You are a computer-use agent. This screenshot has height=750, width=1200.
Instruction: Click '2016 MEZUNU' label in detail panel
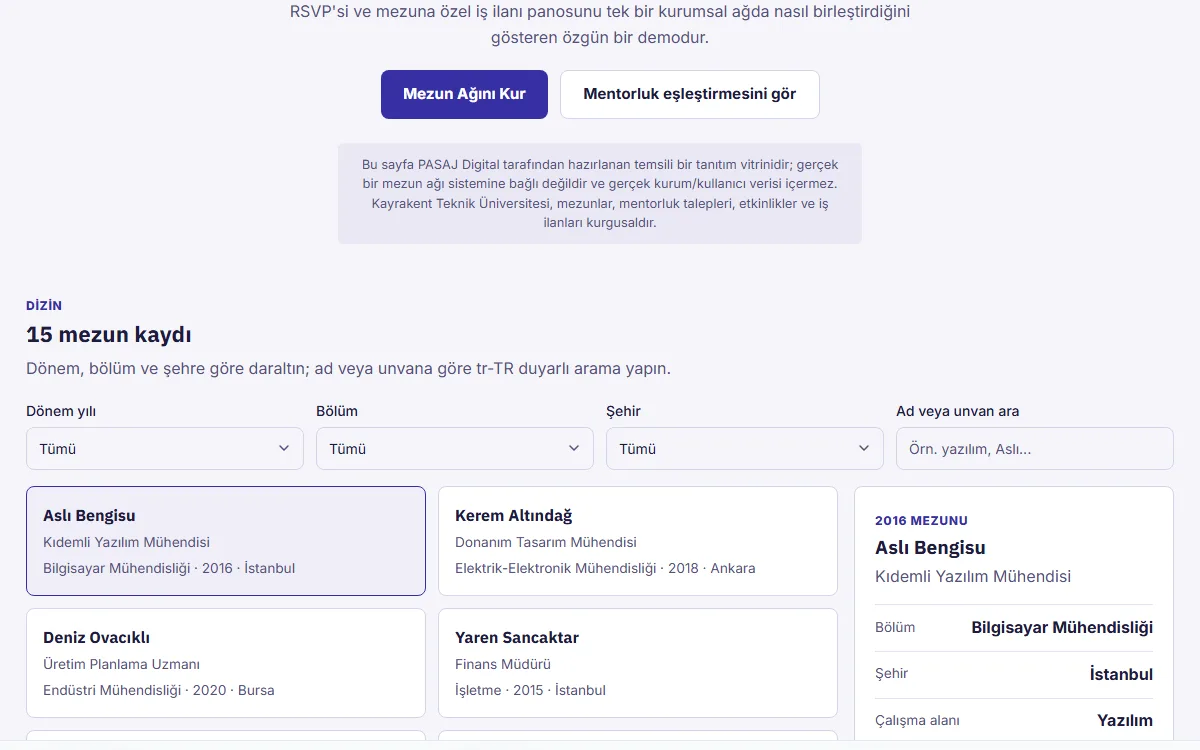coord(921,521)
